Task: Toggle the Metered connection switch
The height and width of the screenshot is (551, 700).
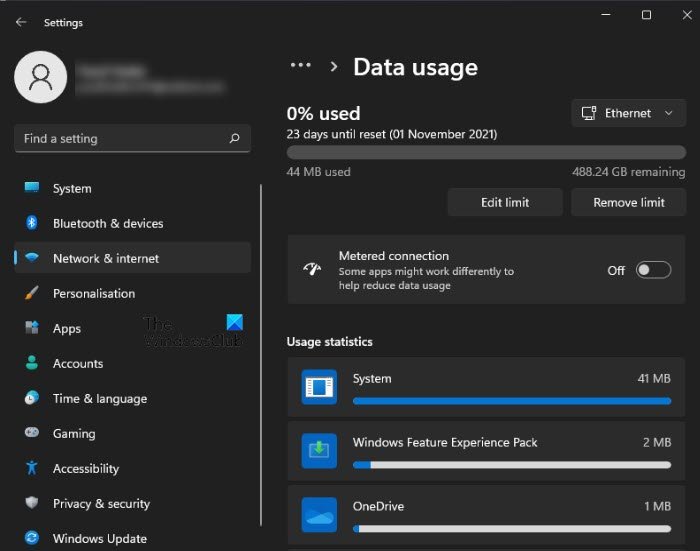Action: (x=653, y=270)
